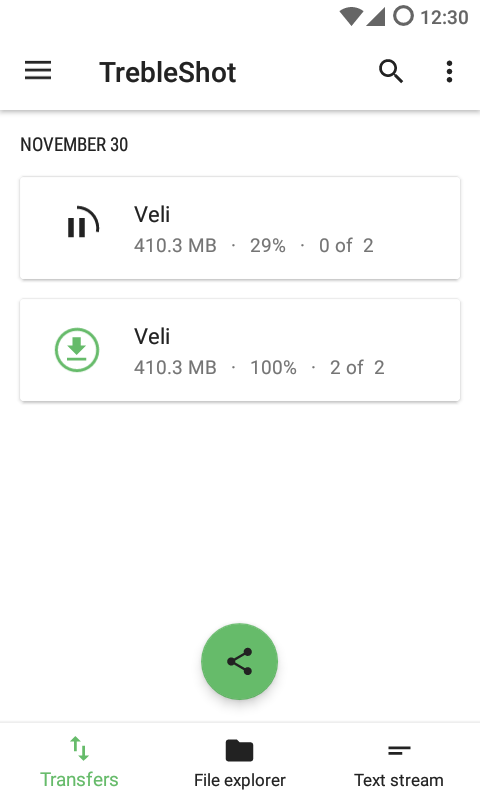Tap the NOVEMBER 30 date header
Viewport: 480px width, 800px height.
[74, 144]
